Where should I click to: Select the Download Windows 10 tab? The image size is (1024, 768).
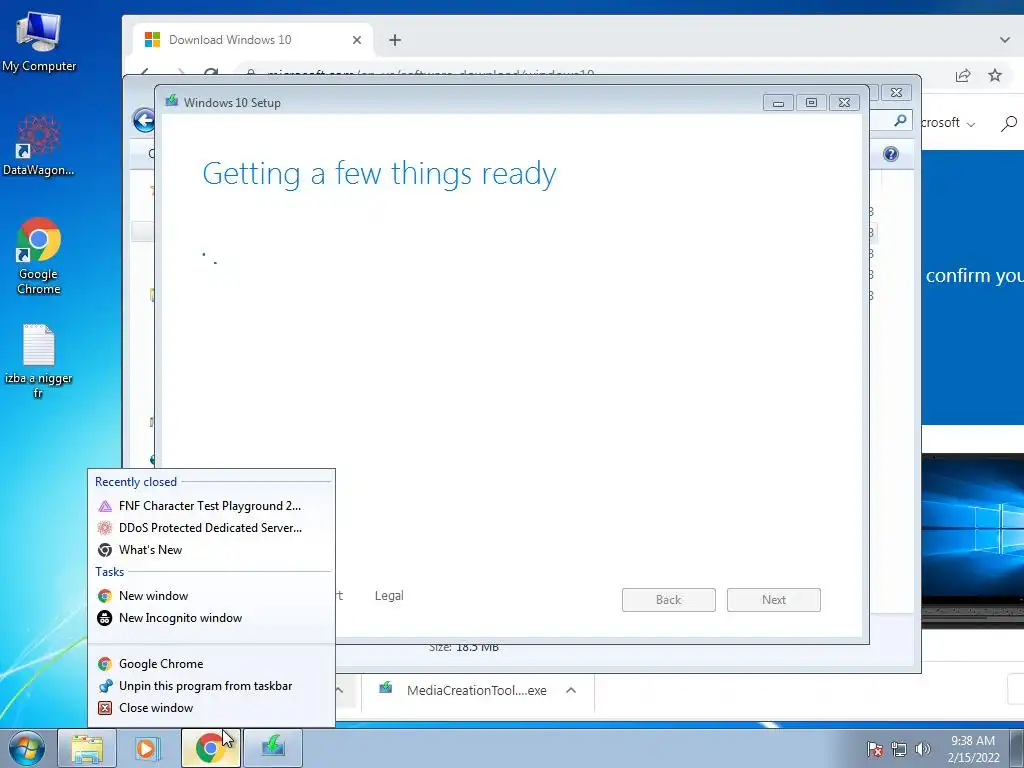tap(253, 40)
